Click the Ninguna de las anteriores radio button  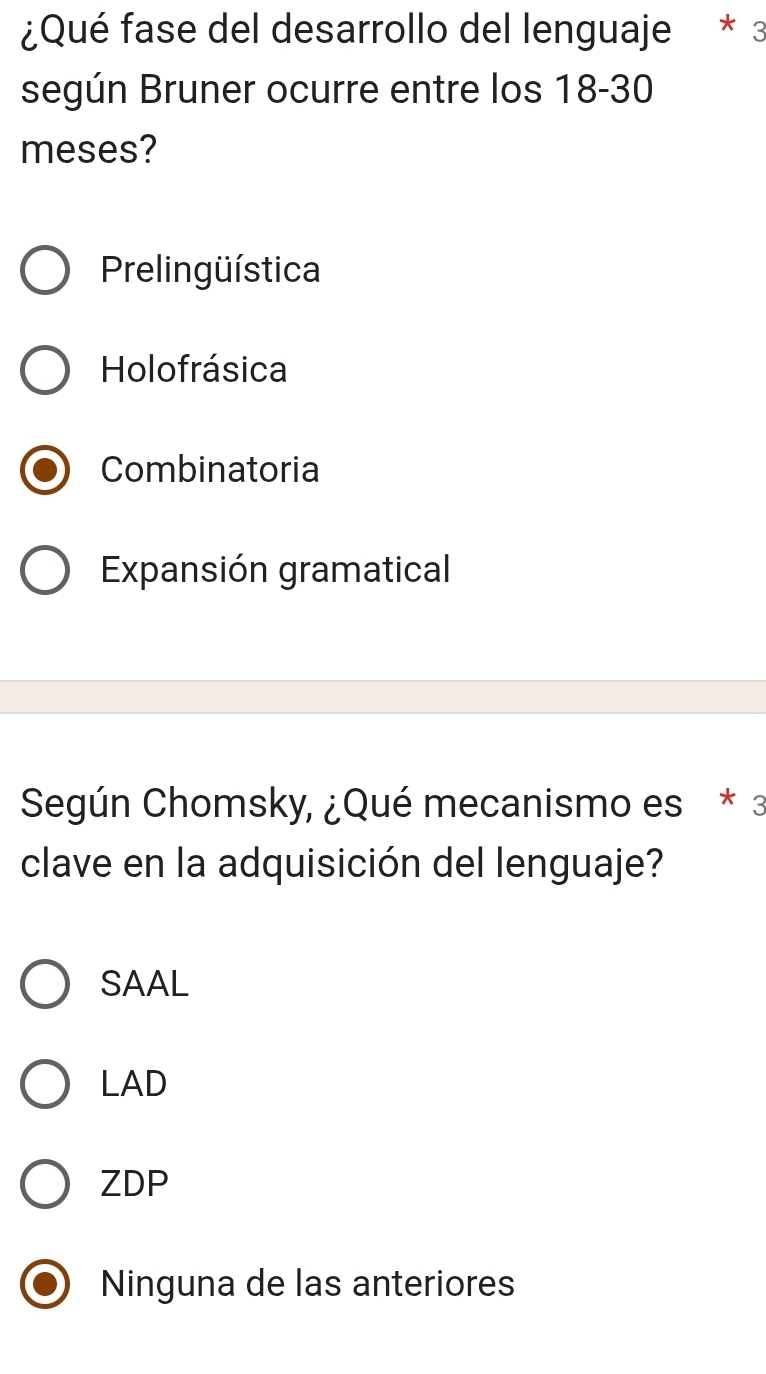click(x=46, y=1284)
